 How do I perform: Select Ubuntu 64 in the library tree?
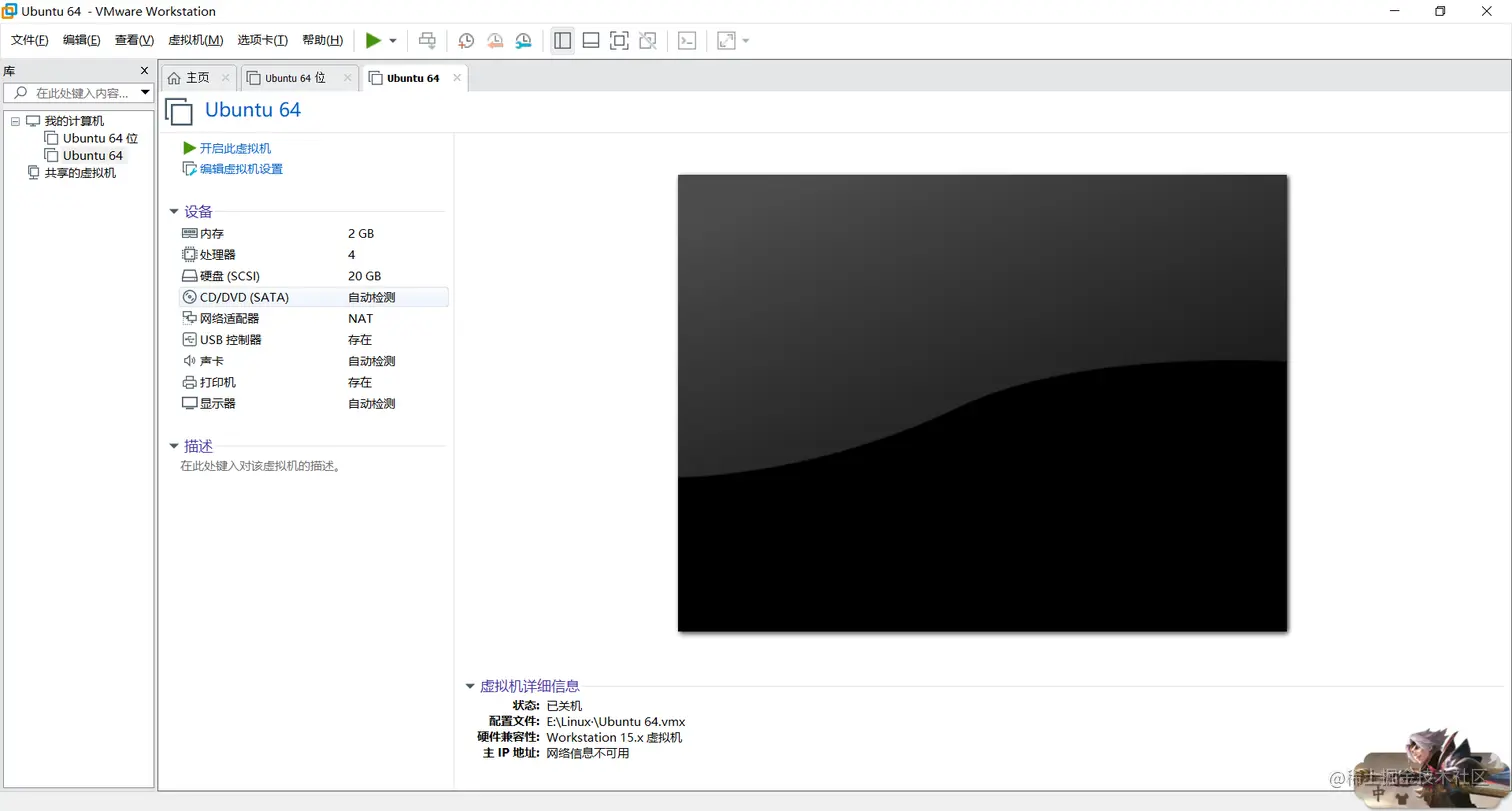93,155
